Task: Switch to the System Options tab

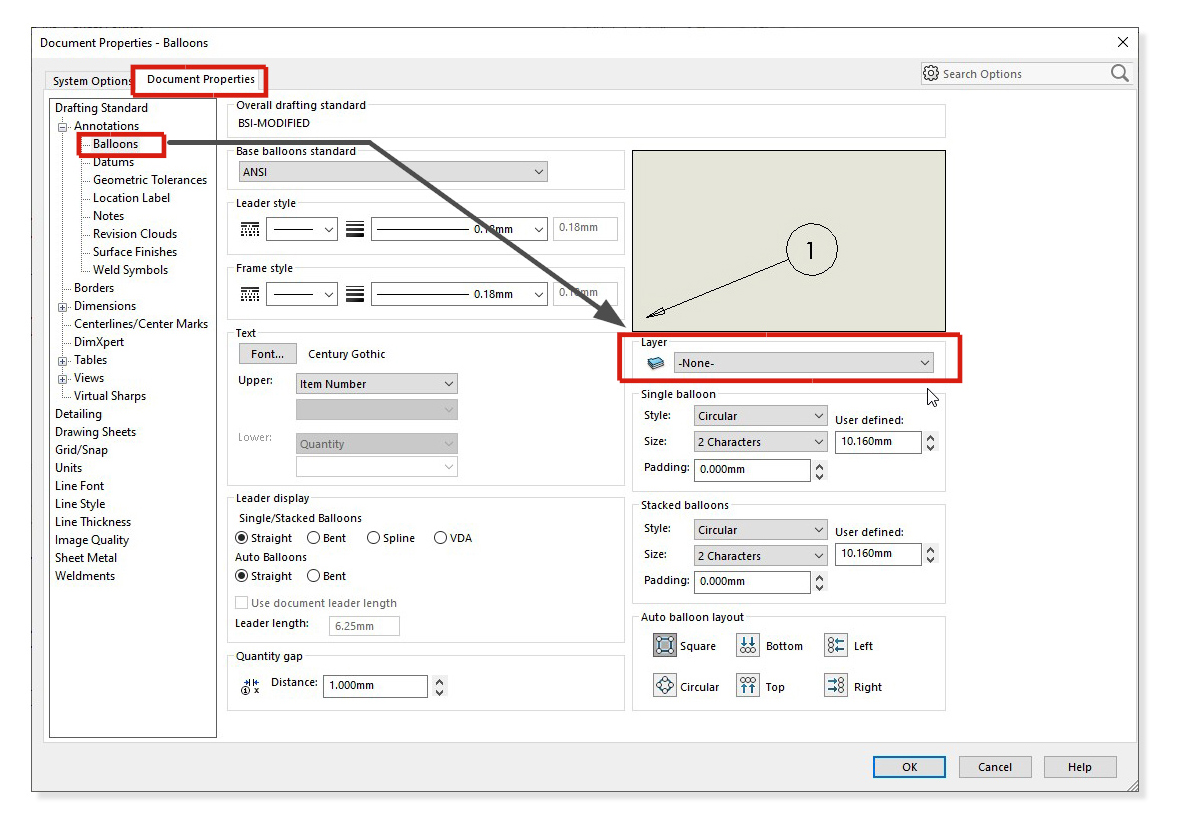Action: pyautogui.click(x=91, y=81)
